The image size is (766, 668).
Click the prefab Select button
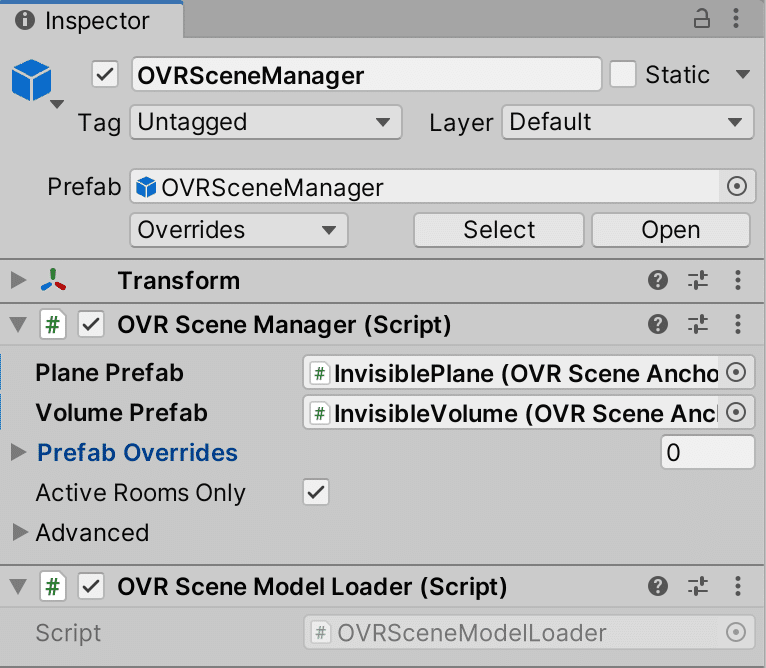[499, 230]
